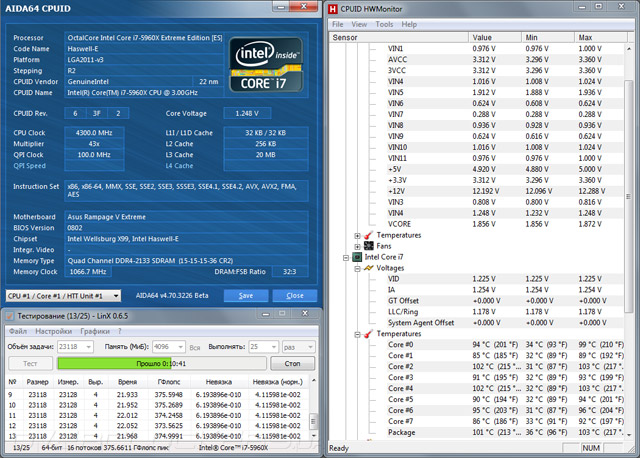
Task: Expand the Fans tree node
Action: 357,246
